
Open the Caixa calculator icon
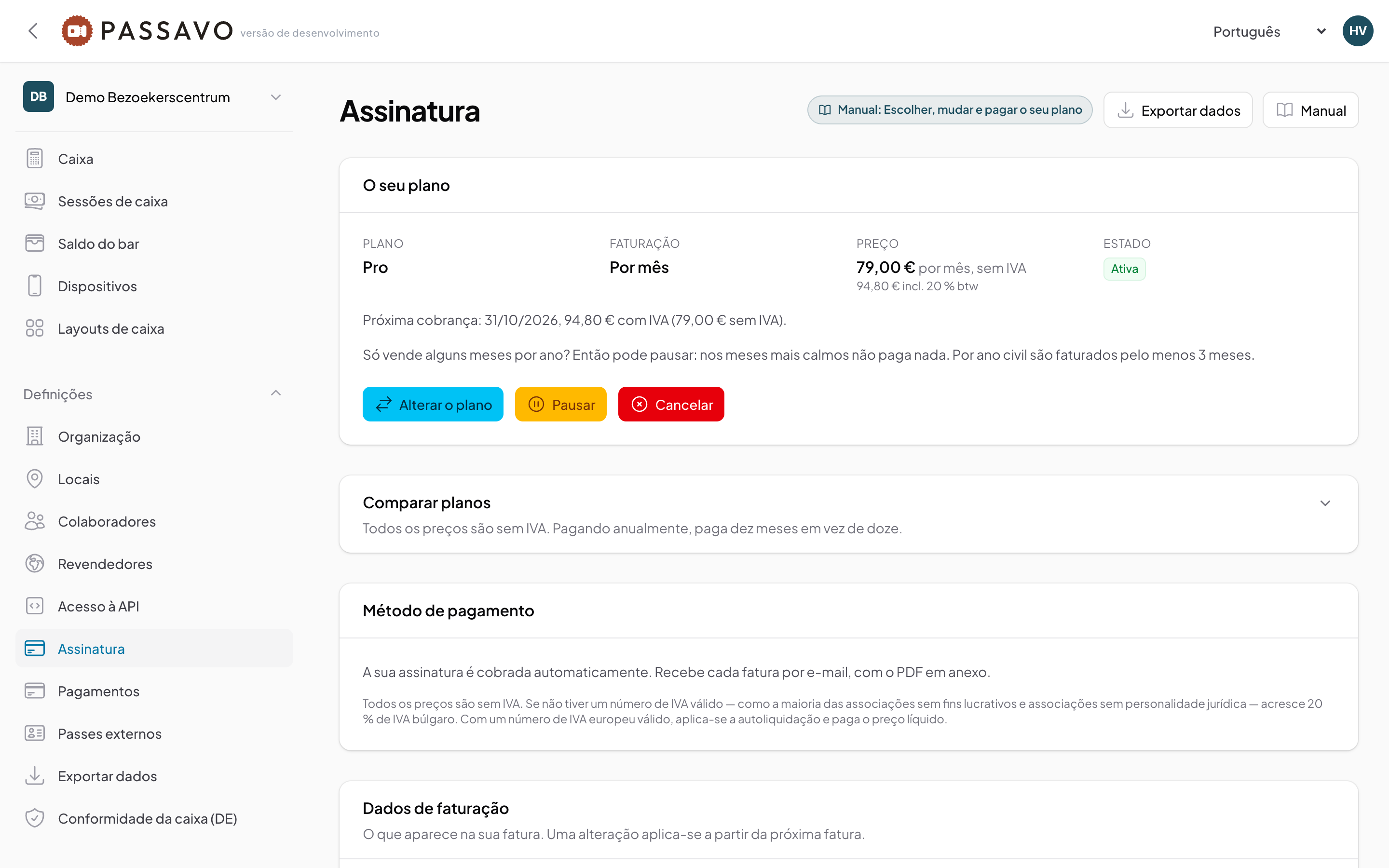34,159
